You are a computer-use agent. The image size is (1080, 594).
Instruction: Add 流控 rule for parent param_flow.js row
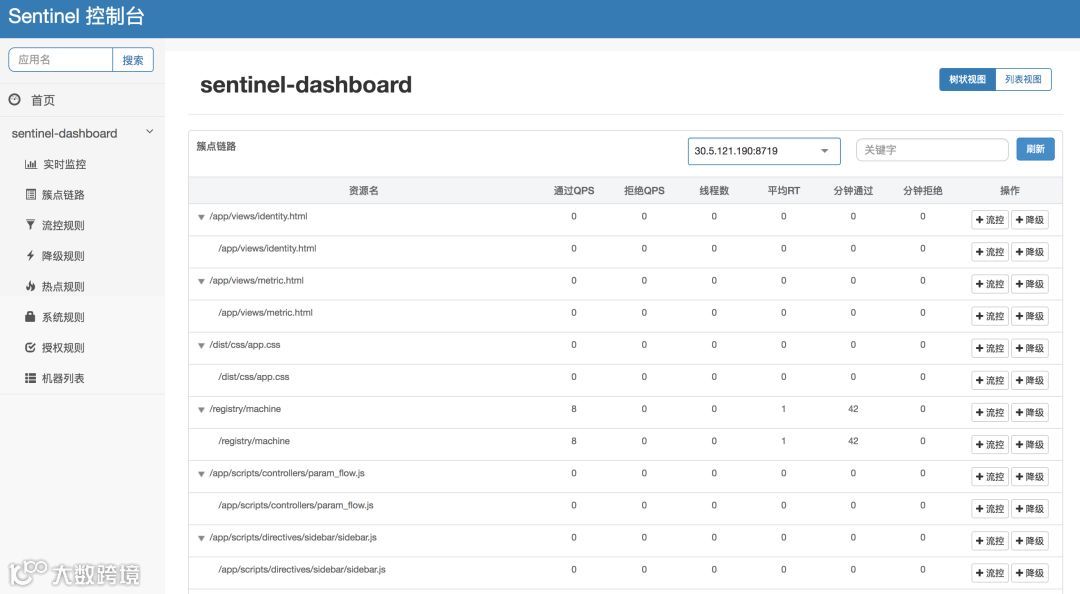coord(990,476)
